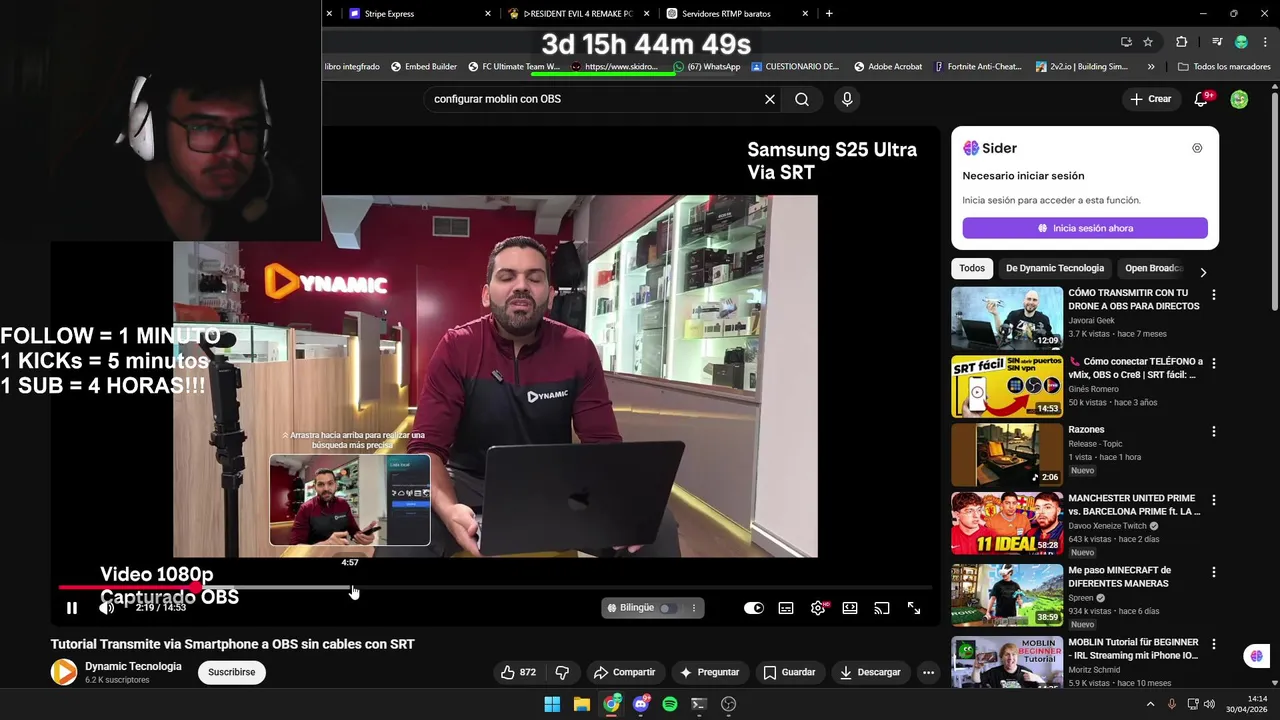Open options for the MOBLIN Tutorial video

pyautogui.click(x=1214, y=643)
